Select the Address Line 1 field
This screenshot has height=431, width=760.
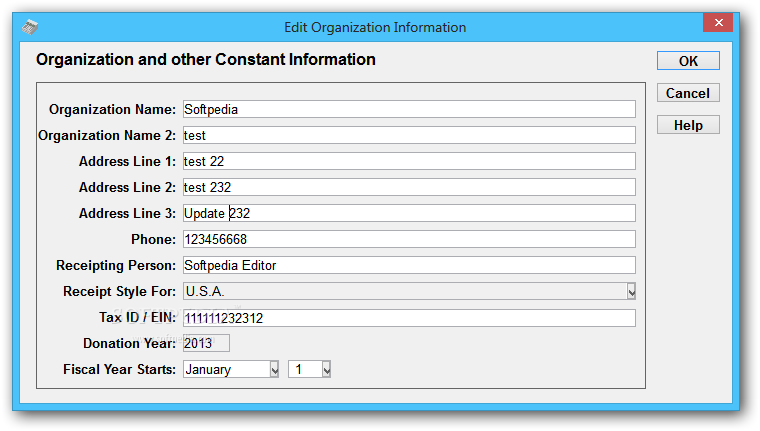[409, 161]
